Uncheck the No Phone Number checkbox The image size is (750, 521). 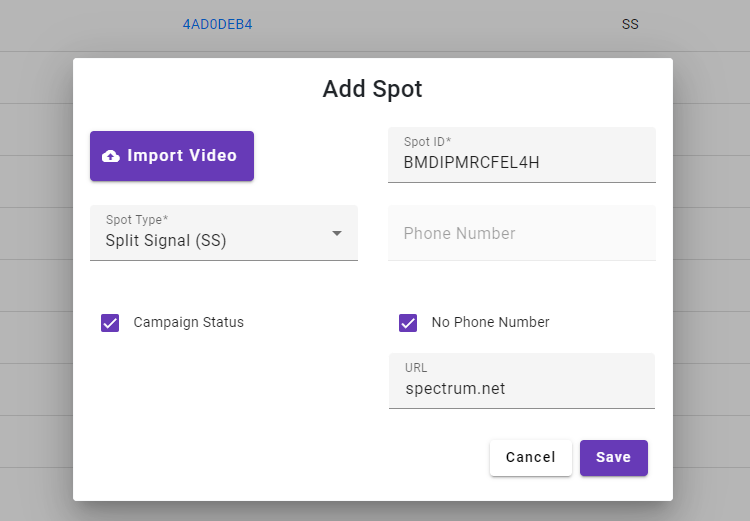click(408, 323)
